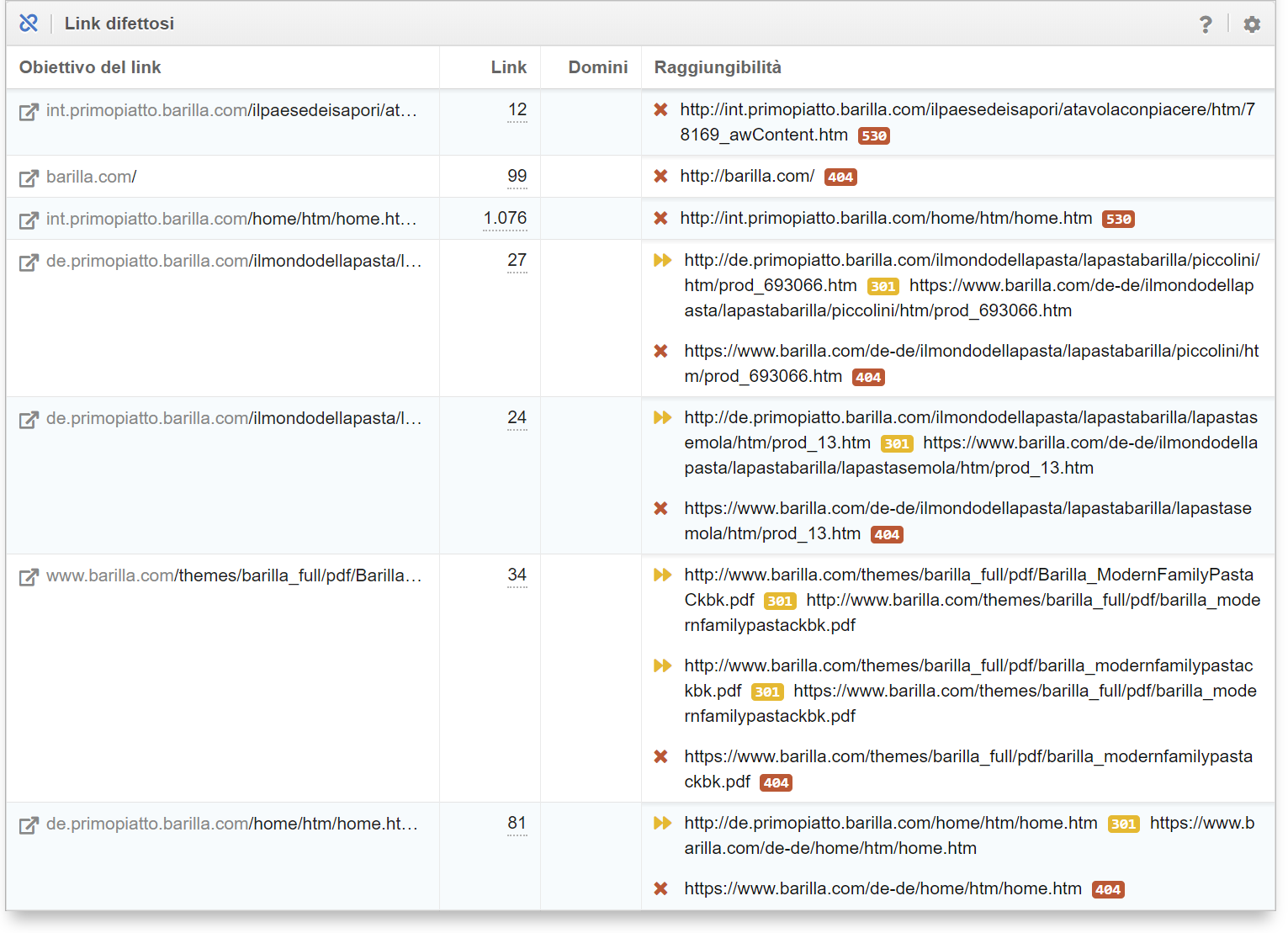Click yellow redirect arrows beside lapastasemola prod_13 URL
This screenshot has height=933, width=1288.
pos(663,417)
